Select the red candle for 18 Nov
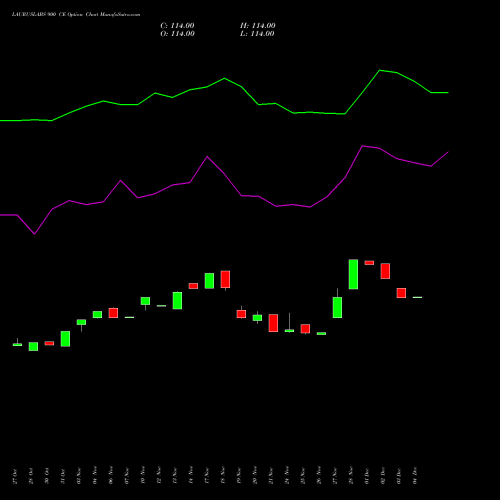This screenshot has height=500, width=500. tap(225, 279)
